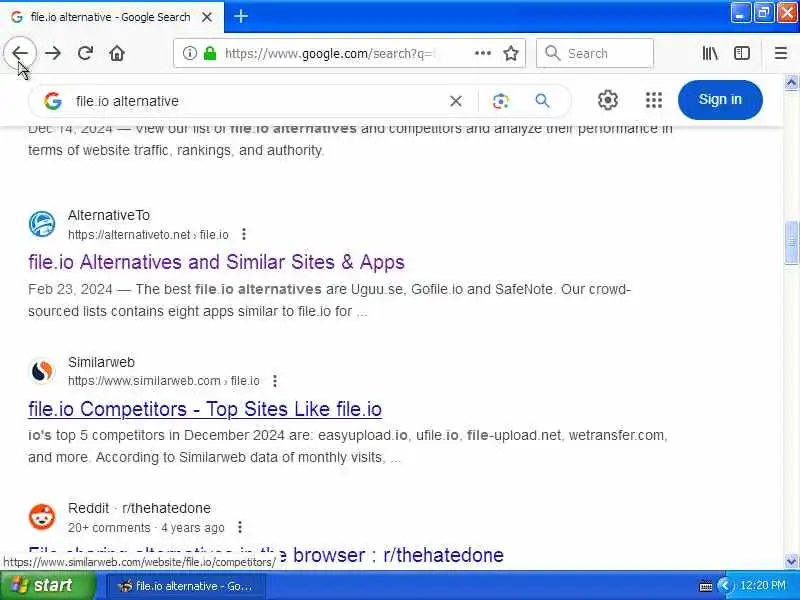Click the page scrollbar down arrow
Screen dimensions: 800x600
[791, 562]
